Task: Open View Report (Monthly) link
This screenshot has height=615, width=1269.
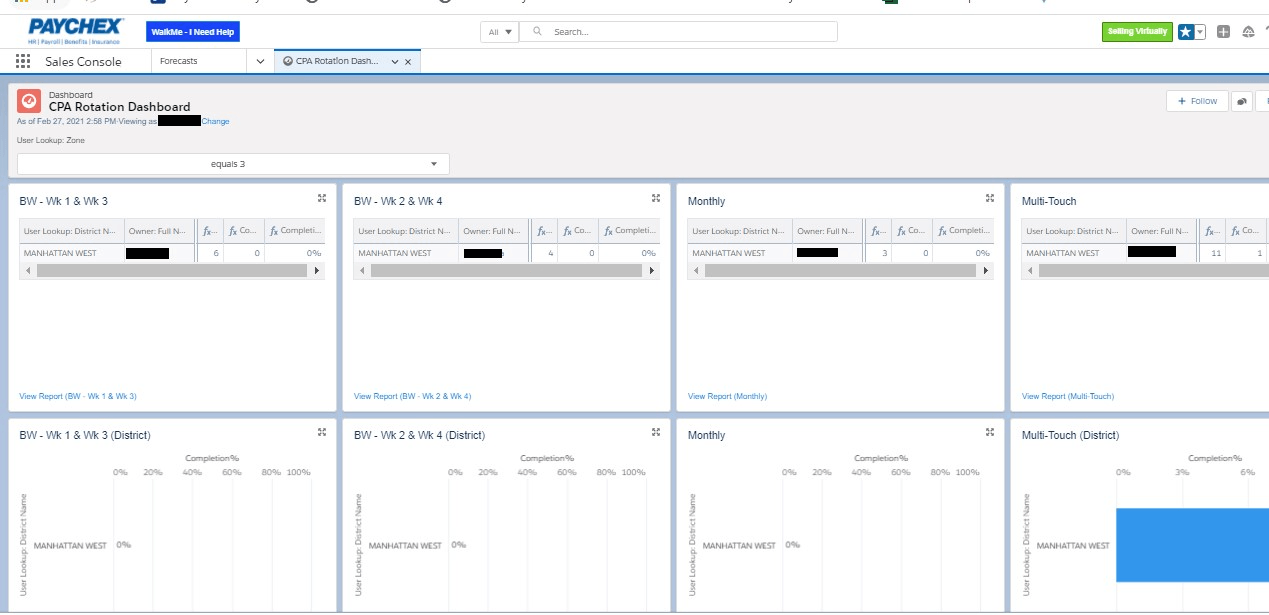Action: (727, 396)
